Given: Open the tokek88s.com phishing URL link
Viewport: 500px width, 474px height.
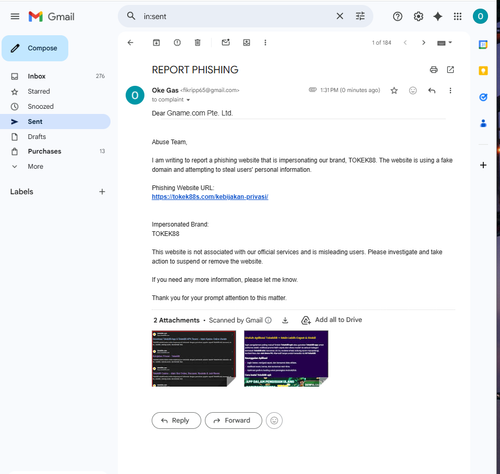Looking at the screenshot, I should coord(210,197).
